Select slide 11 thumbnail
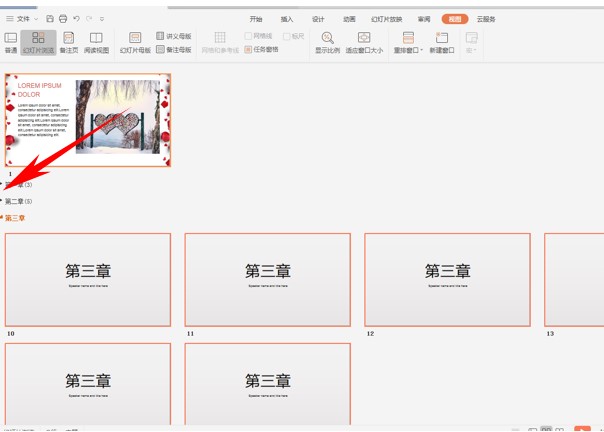604x432 pixels. [267, 279]
